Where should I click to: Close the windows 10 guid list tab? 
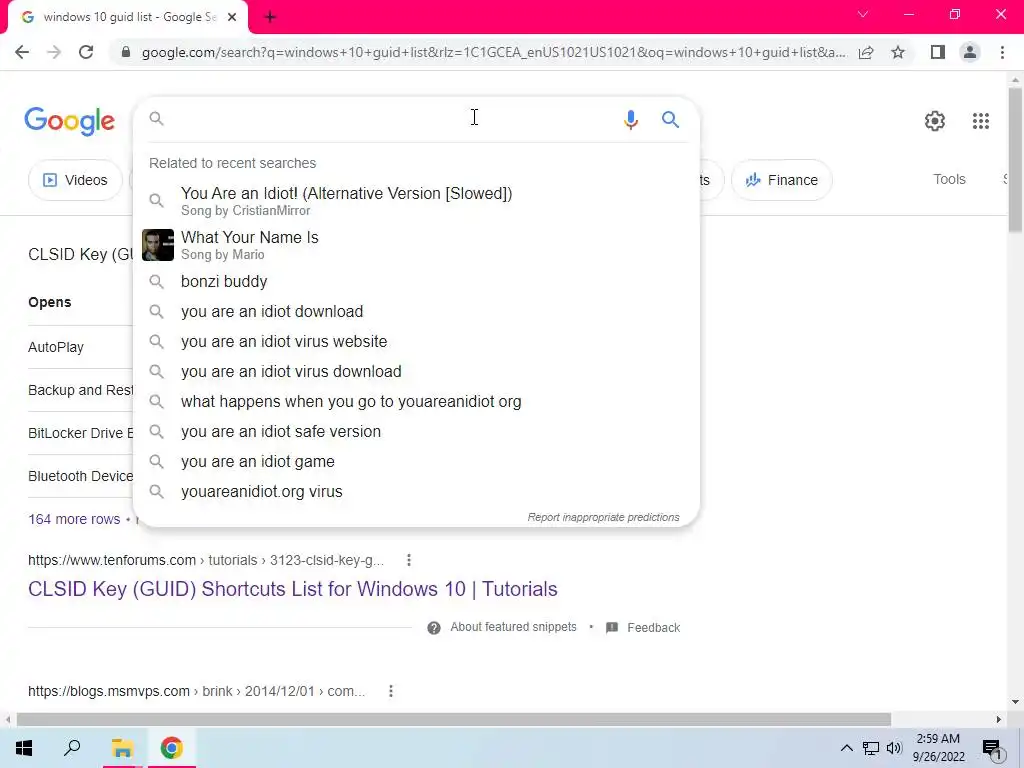pyautogui.click(x=232, y=17)
